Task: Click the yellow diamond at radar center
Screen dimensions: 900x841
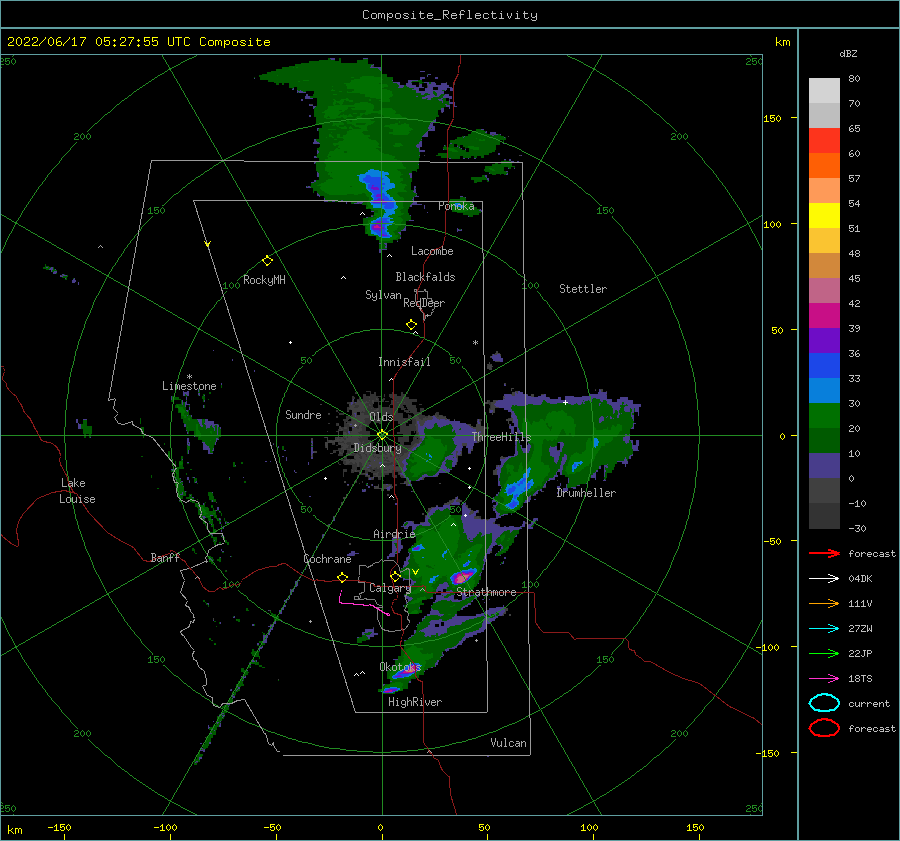Action: 382,435
